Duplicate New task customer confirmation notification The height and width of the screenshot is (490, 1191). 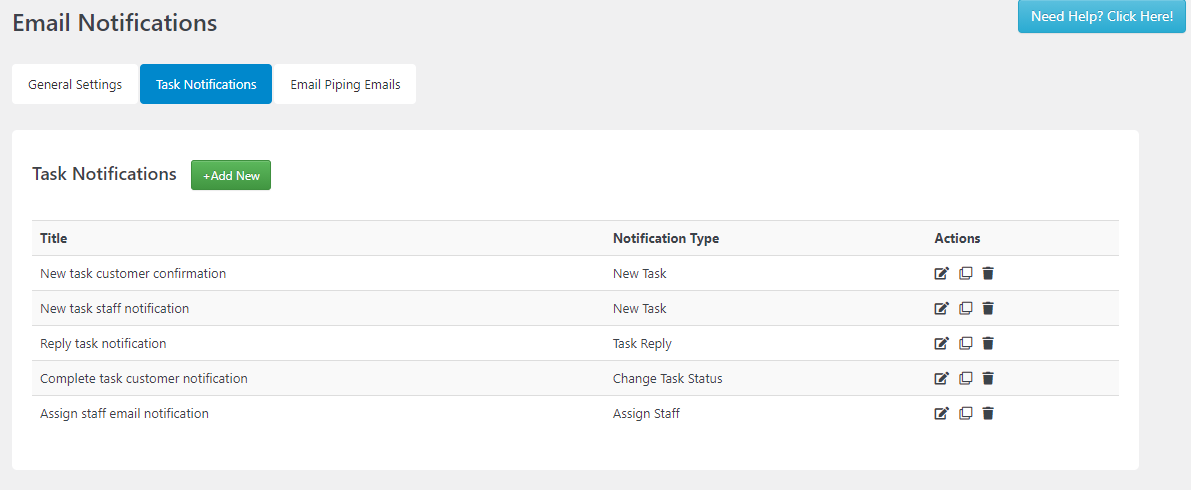(x=965, y=273)
